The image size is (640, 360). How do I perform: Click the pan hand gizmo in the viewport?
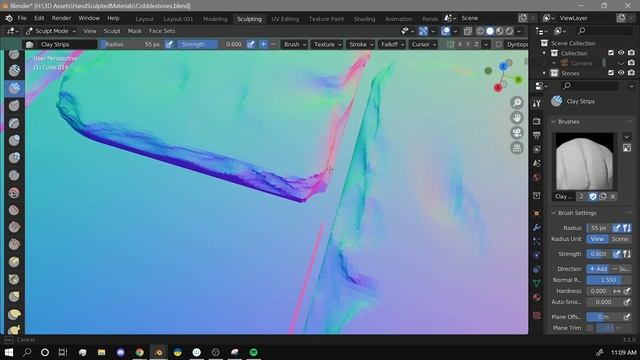tap(517, 118)
